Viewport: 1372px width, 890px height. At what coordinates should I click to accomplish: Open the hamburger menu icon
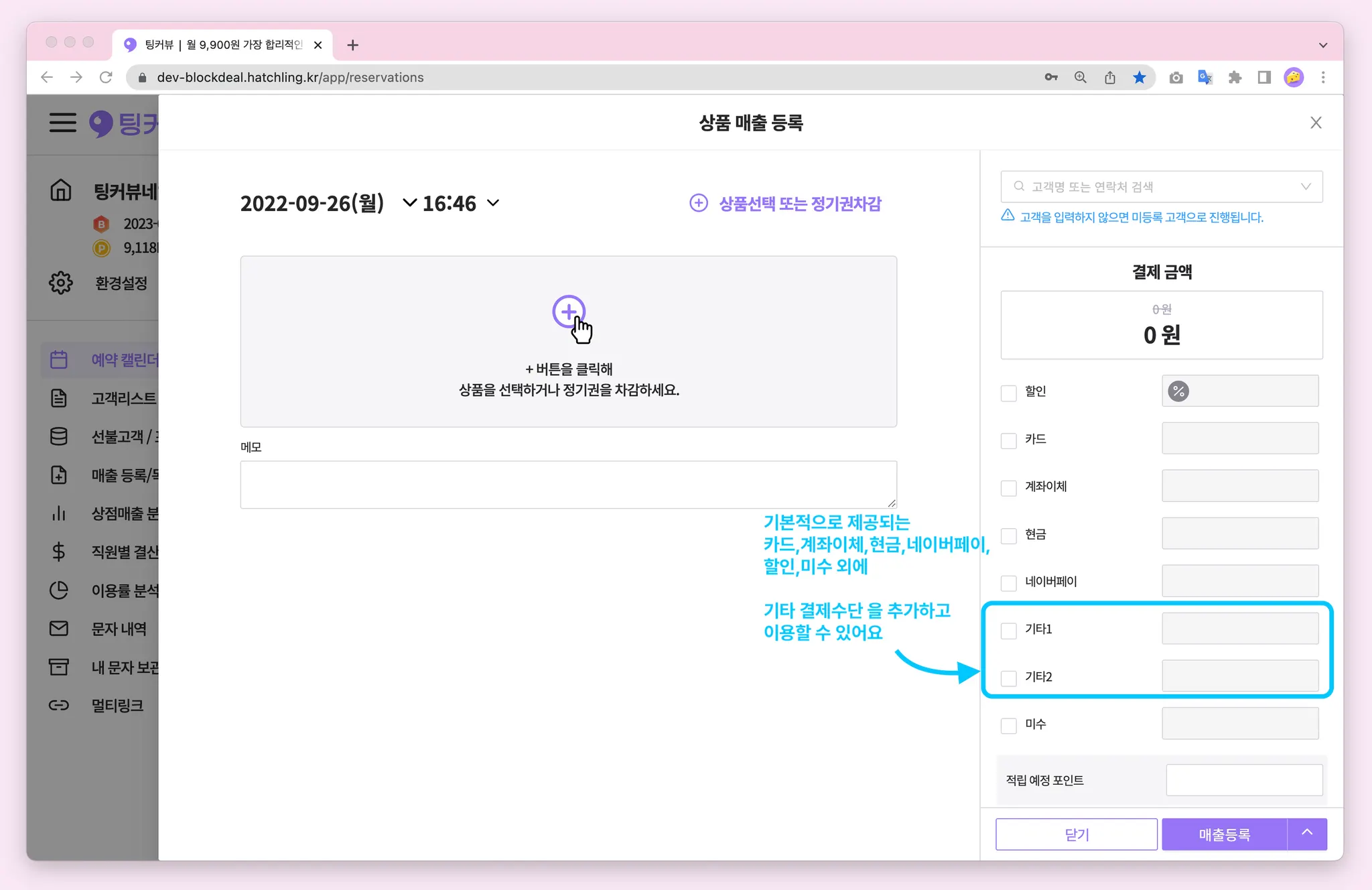point(62,123)
